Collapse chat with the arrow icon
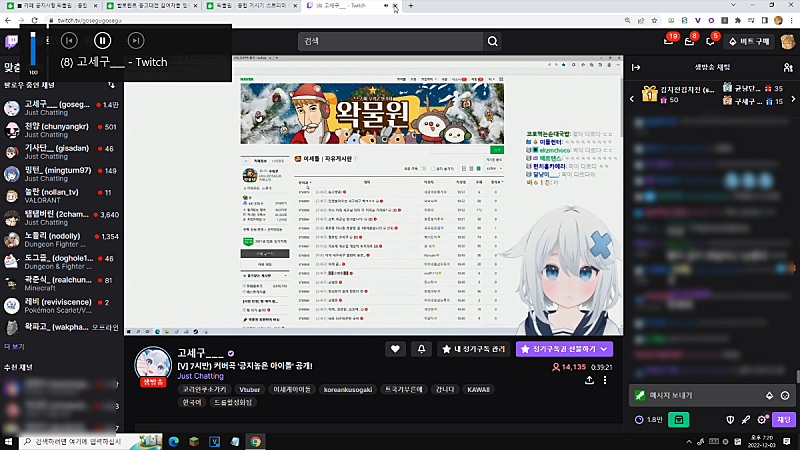 pyautogui.click(x=636, y=67)
